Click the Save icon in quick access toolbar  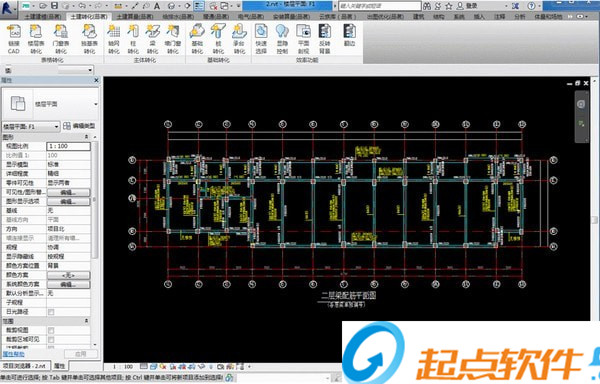coord(54,6)
